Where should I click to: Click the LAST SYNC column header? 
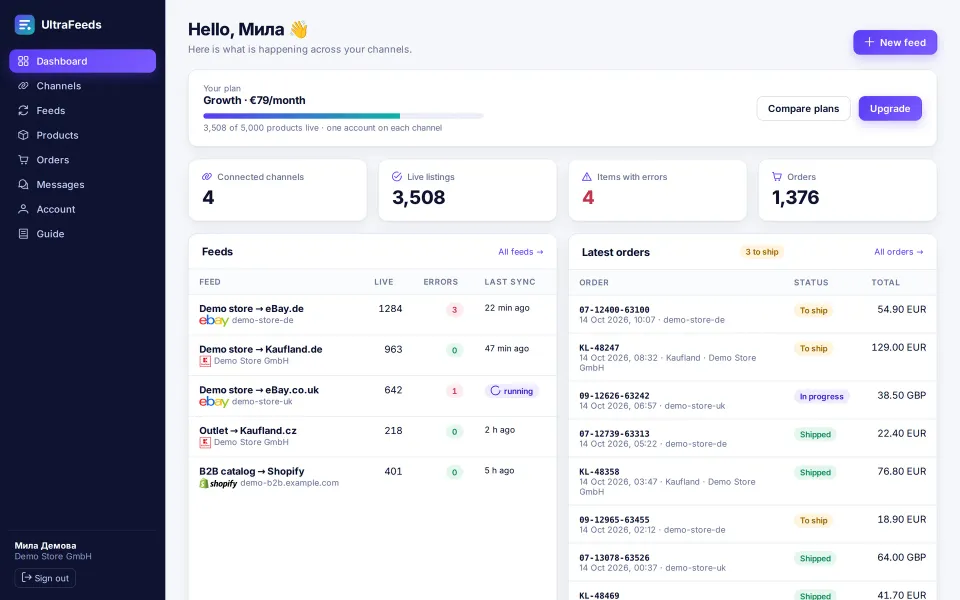[x=509, y=282]
